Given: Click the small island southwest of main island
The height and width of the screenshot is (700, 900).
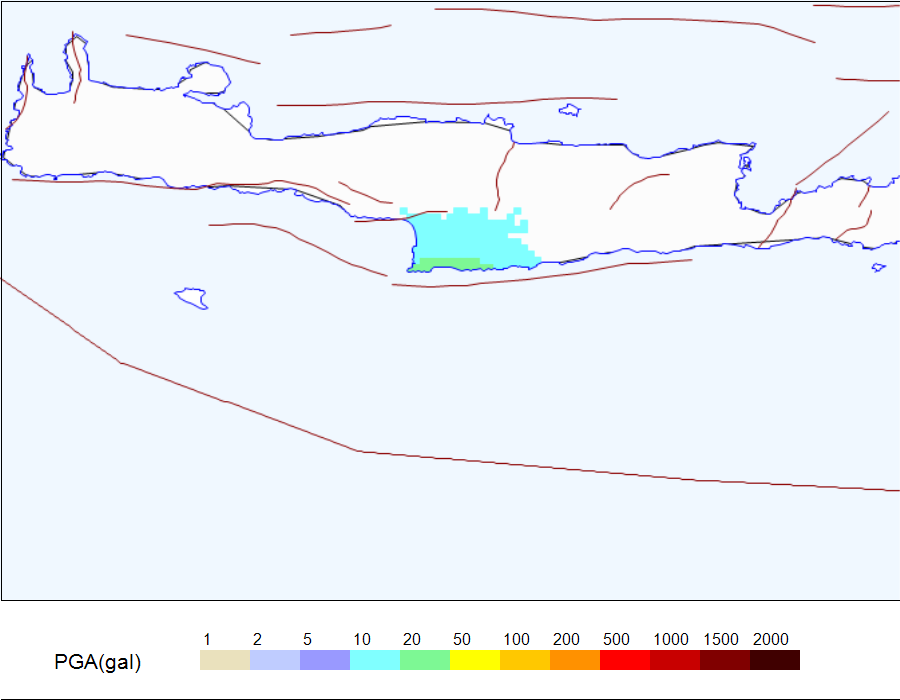Looking at the screenshot, I should pos(192,298).
